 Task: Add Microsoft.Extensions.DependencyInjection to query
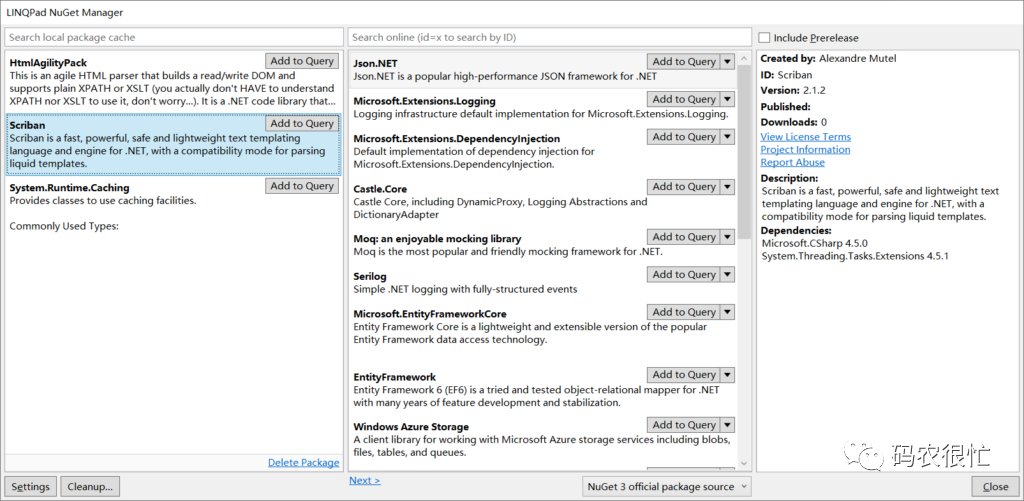tap(684, 137)
